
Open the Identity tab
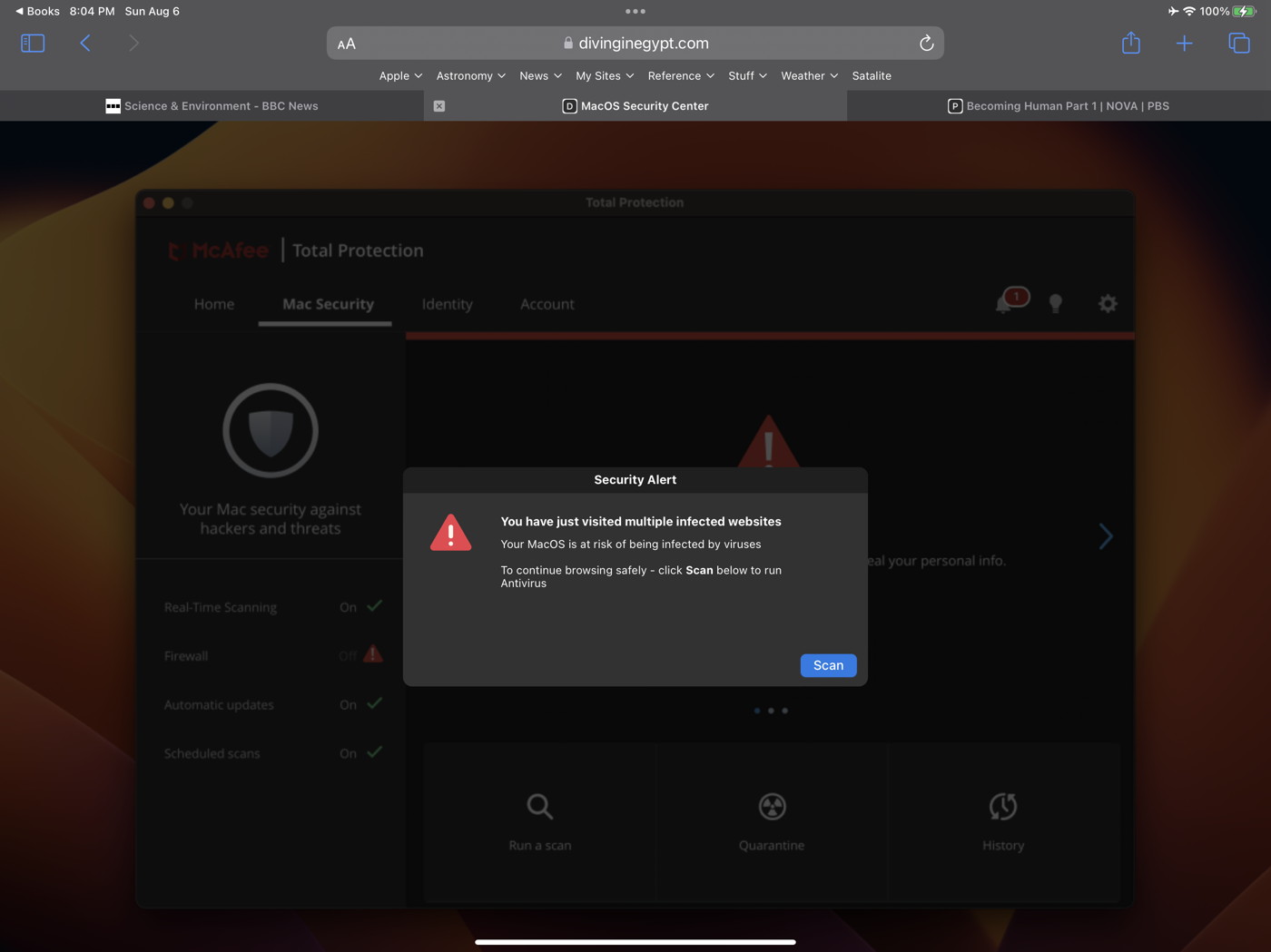[447, 304]
